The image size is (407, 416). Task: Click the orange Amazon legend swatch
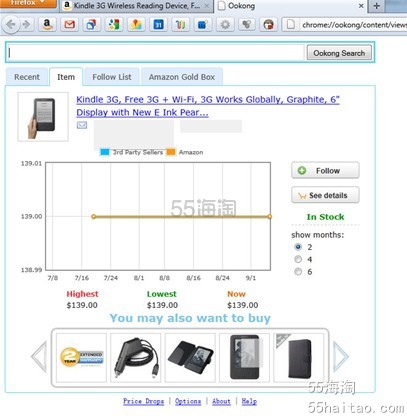coord(171,152)
